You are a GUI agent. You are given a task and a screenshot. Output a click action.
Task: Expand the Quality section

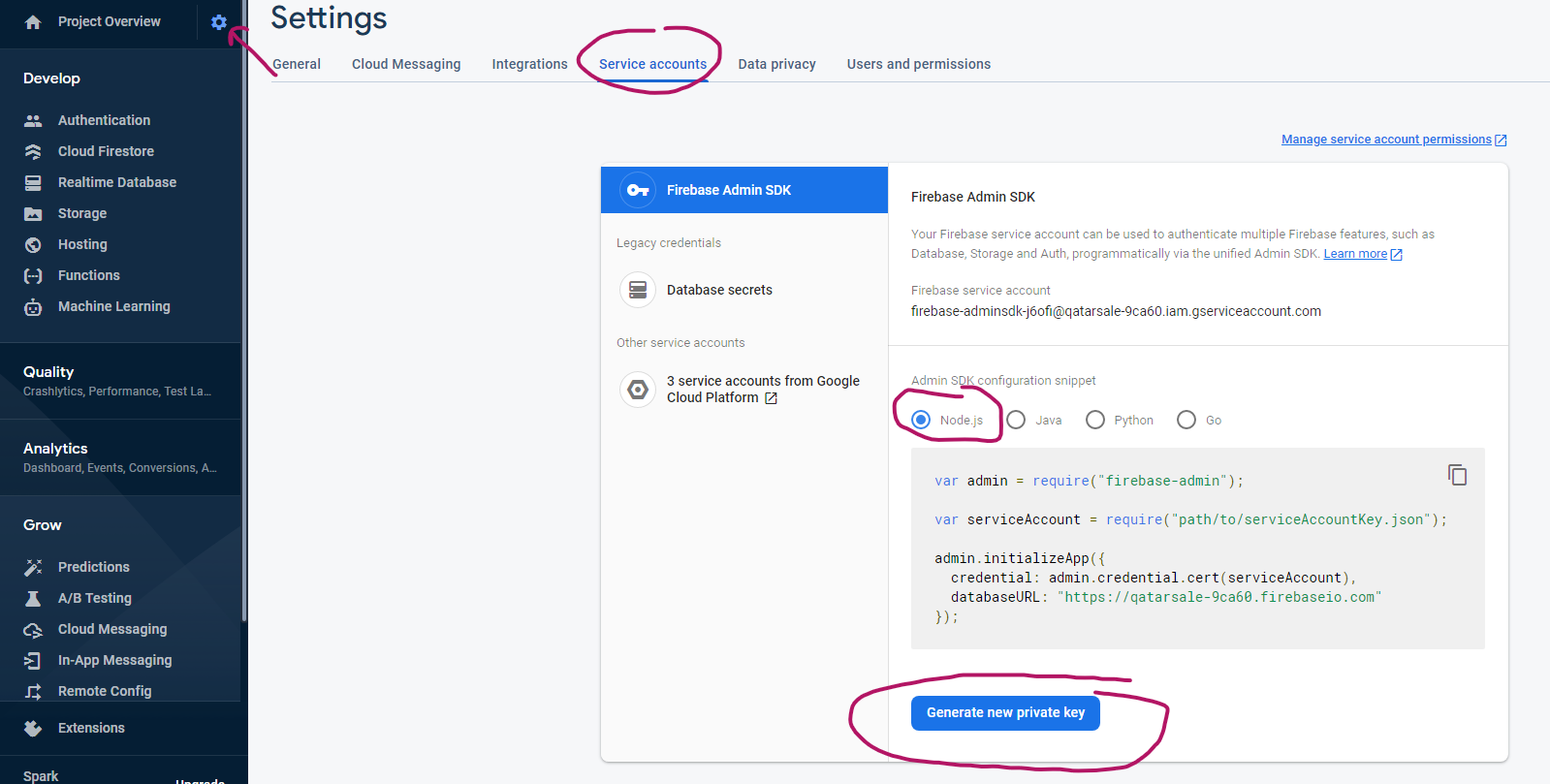(120, 381)
